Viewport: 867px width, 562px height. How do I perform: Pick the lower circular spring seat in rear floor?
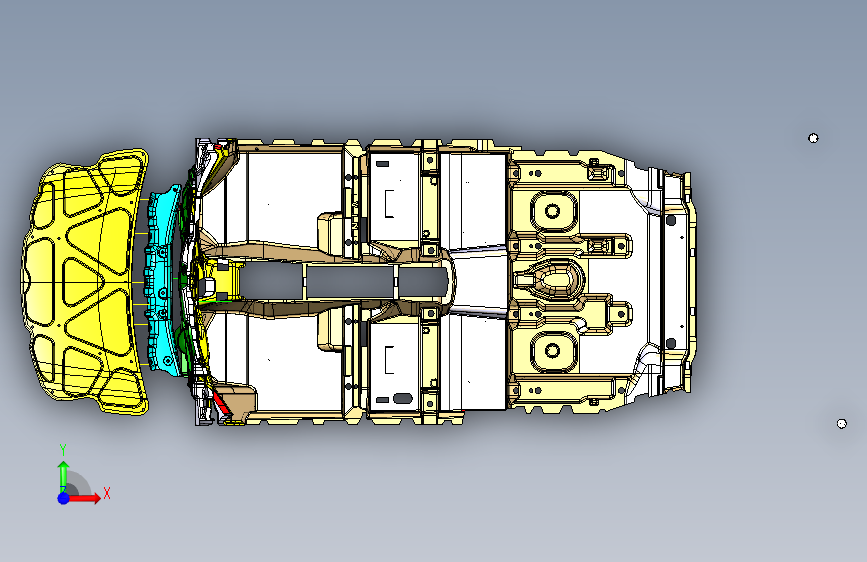pyautogui.click(x=552, y=350)
